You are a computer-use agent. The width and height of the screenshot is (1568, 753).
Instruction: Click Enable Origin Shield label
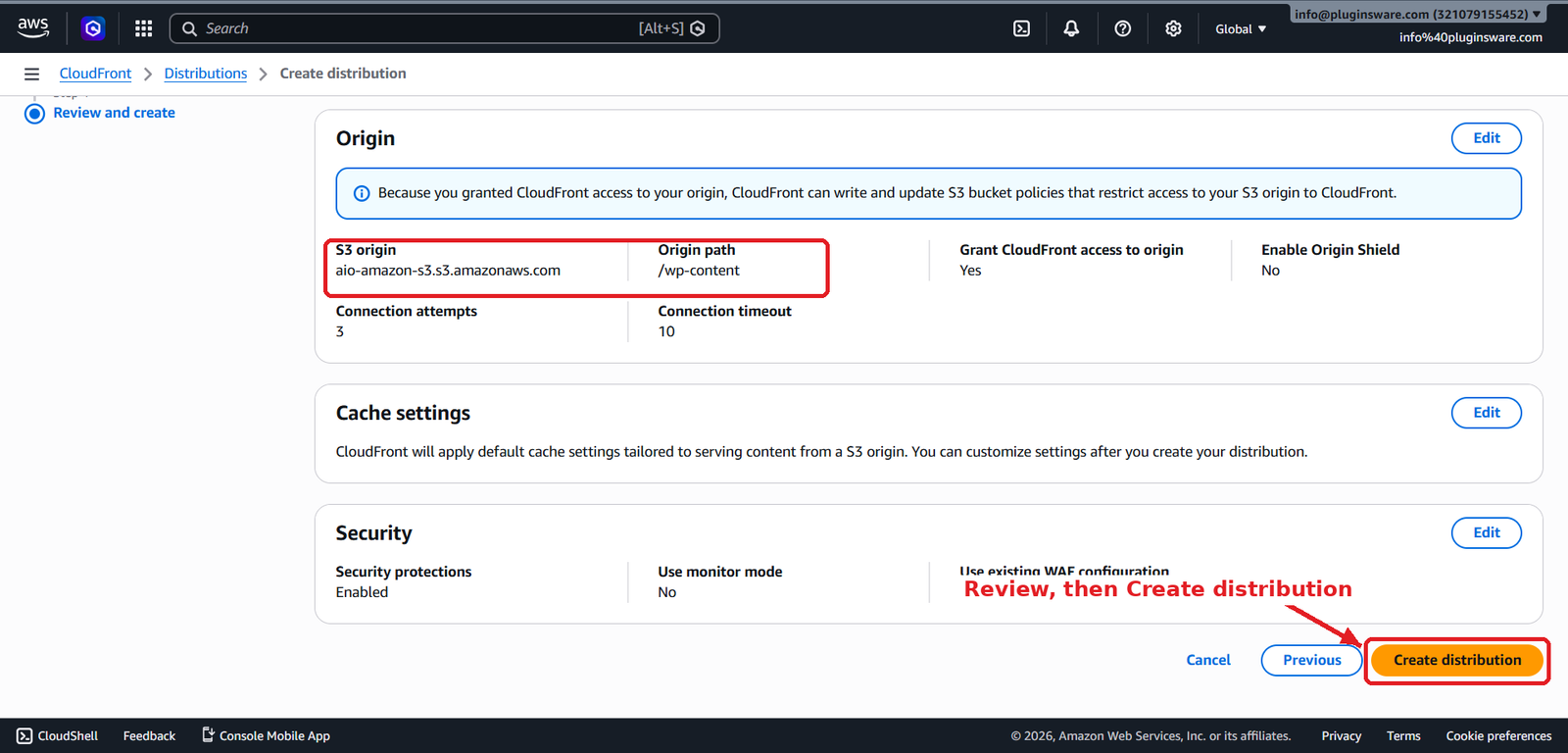coord(1330,250)
